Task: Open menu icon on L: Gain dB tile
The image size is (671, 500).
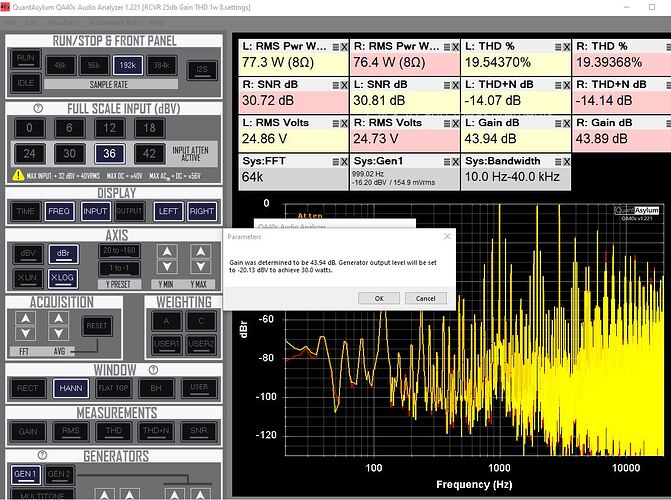Action: pyautogui.click(x=558, y=124)
